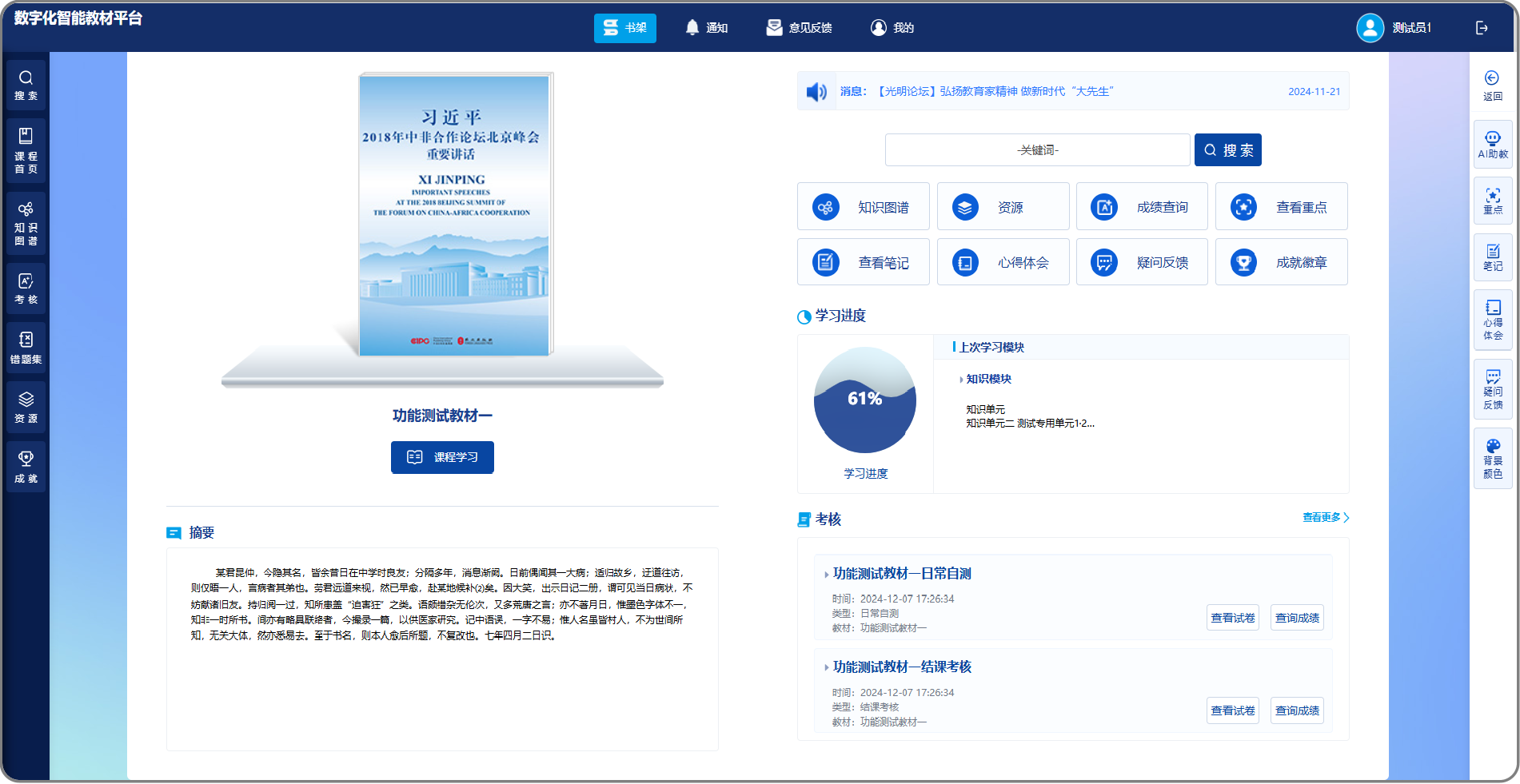Open 背景颜色 palette icon
The height and width of the screenshot is (784, 1520).
[1492, 459]
